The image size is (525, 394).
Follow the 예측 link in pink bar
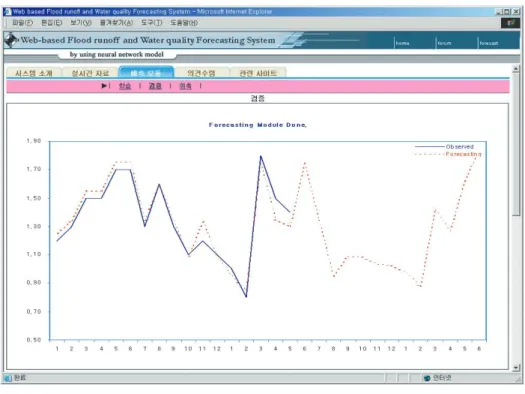pyautogui.click(x=185, y=86)
